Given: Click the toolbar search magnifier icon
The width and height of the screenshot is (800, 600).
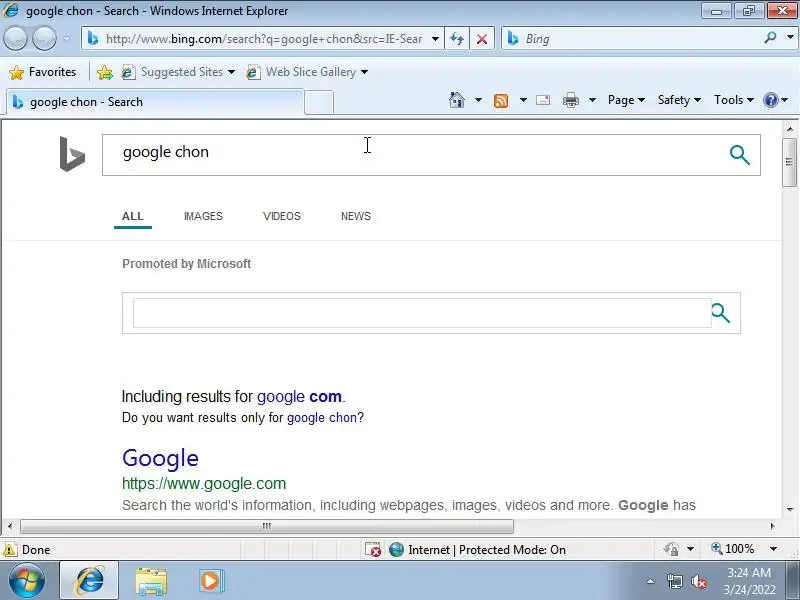Looking at the screenshot, I should coord(770,38).
